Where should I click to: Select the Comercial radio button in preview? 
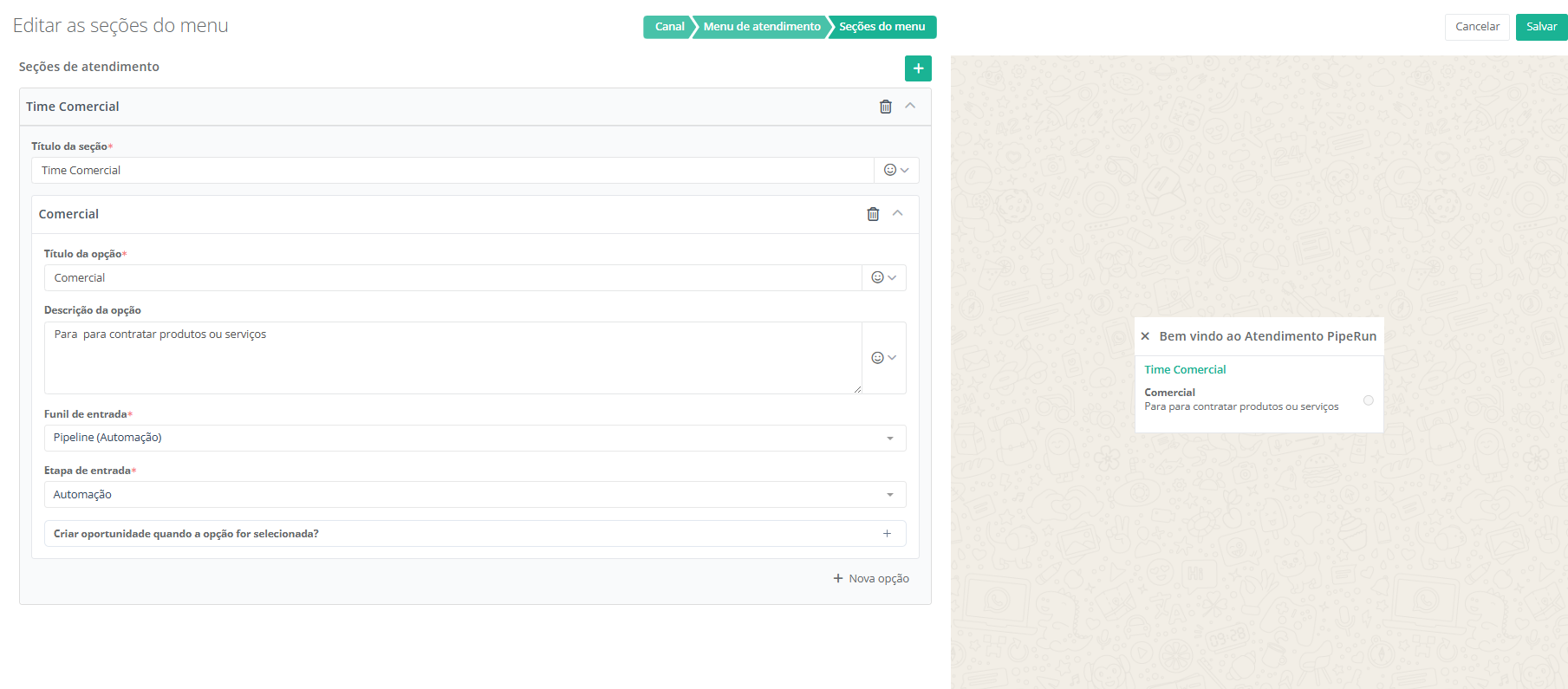(1368, 400)
